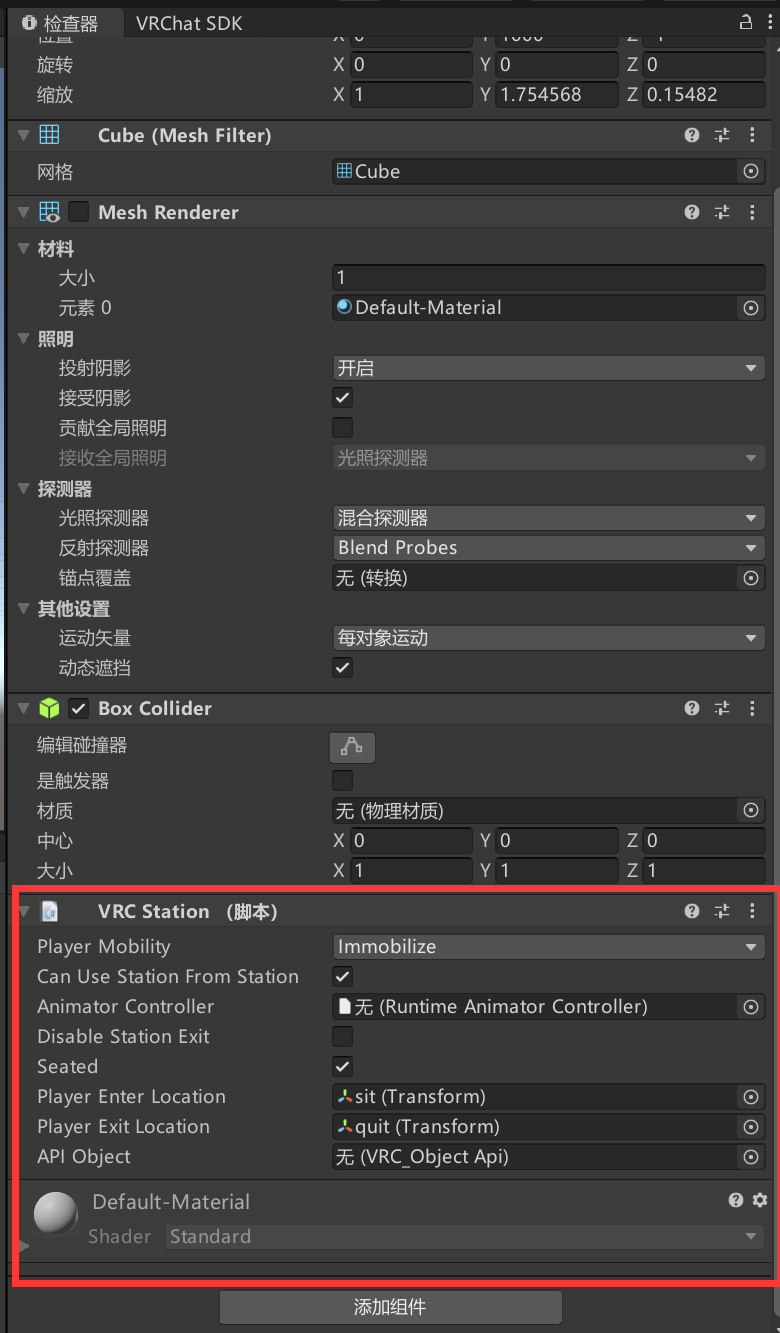The height and width of the screenshot is (1333, 780).
Task: Open the Player Mobility dropdown
Action: click(x=548, y=946)
